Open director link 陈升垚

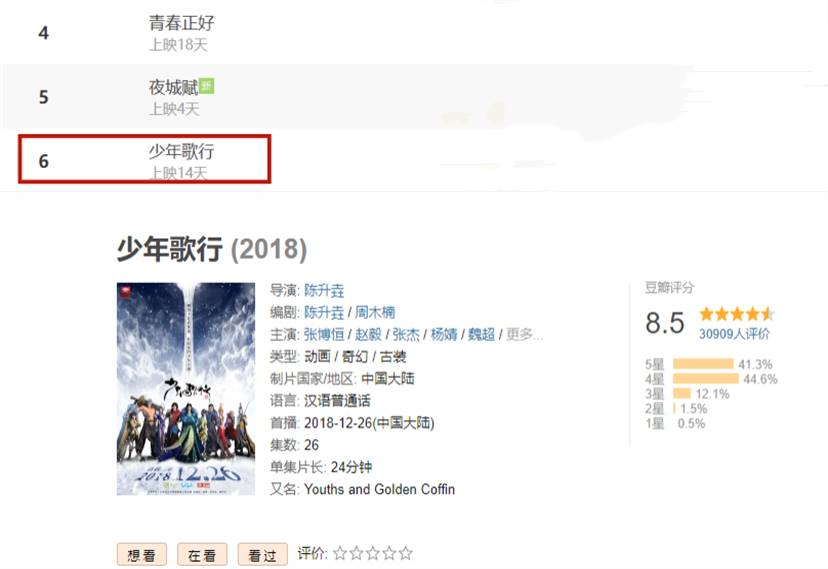pyautogui.click(x=324, y=290)
